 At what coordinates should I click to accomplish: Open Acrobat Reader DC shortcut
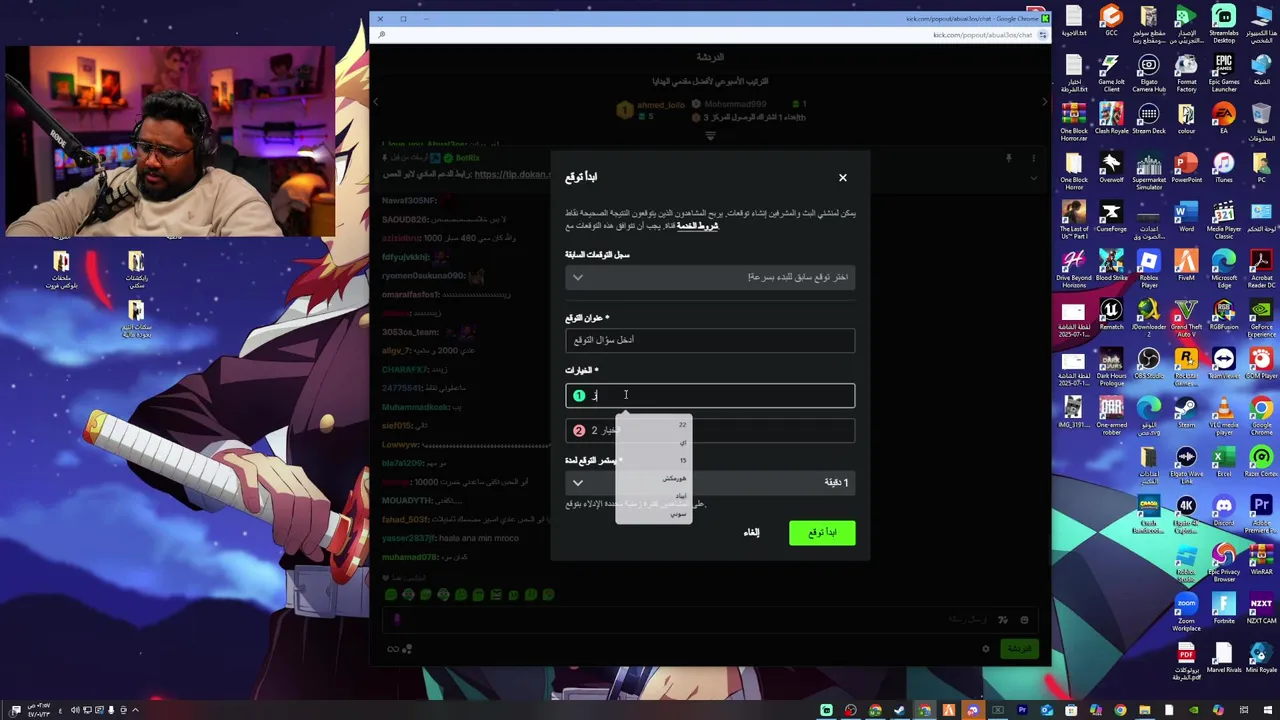pos(1261,269)
